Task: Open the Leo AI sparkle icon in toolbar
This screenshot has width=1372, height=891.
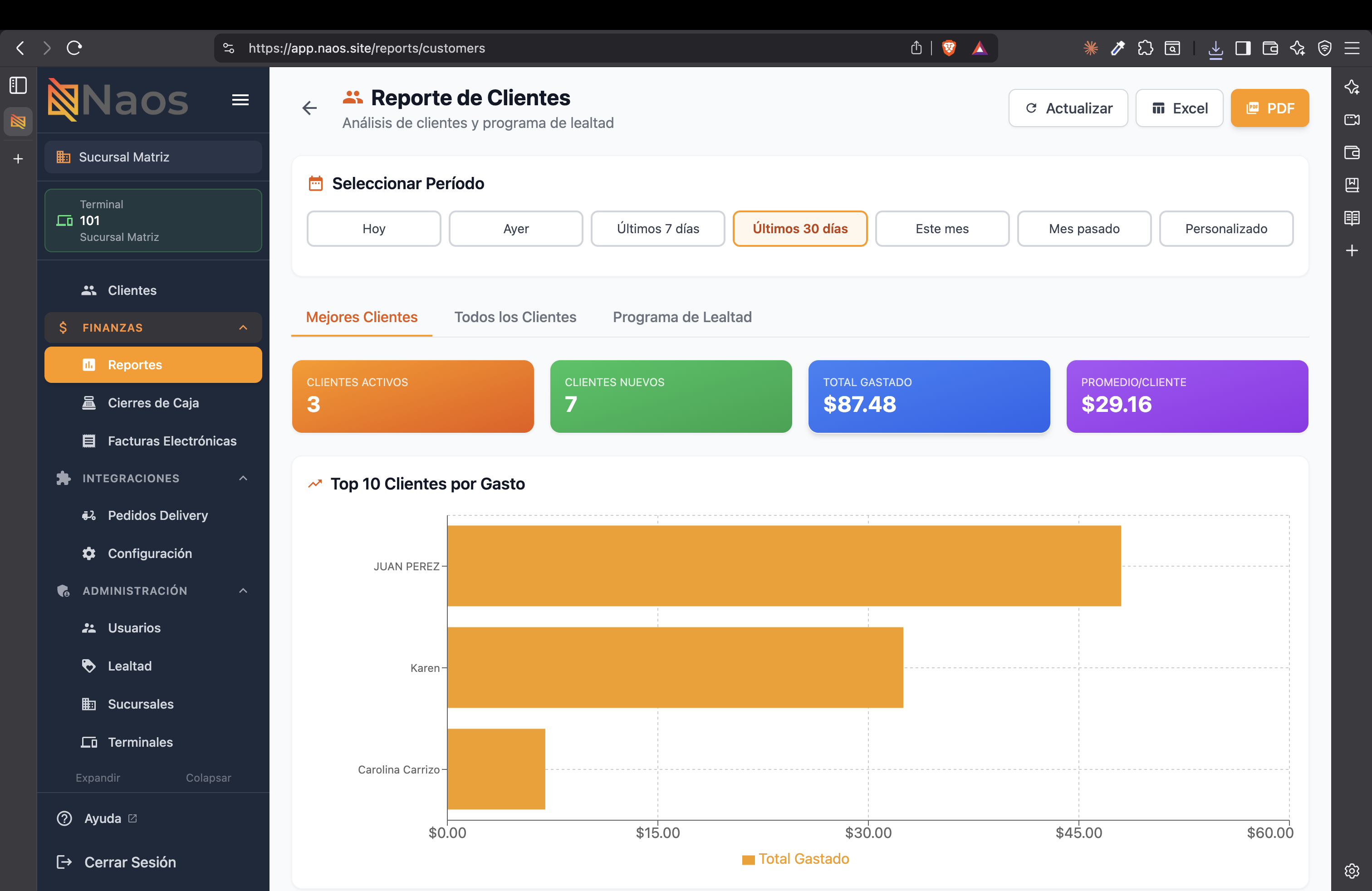Action: 1298,48
